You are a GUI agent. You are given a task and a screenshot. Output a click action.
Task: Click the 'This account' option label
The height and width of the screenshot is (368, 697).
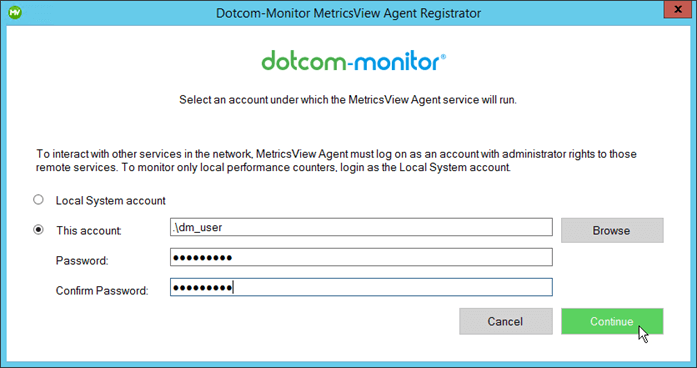click(88, 230)
